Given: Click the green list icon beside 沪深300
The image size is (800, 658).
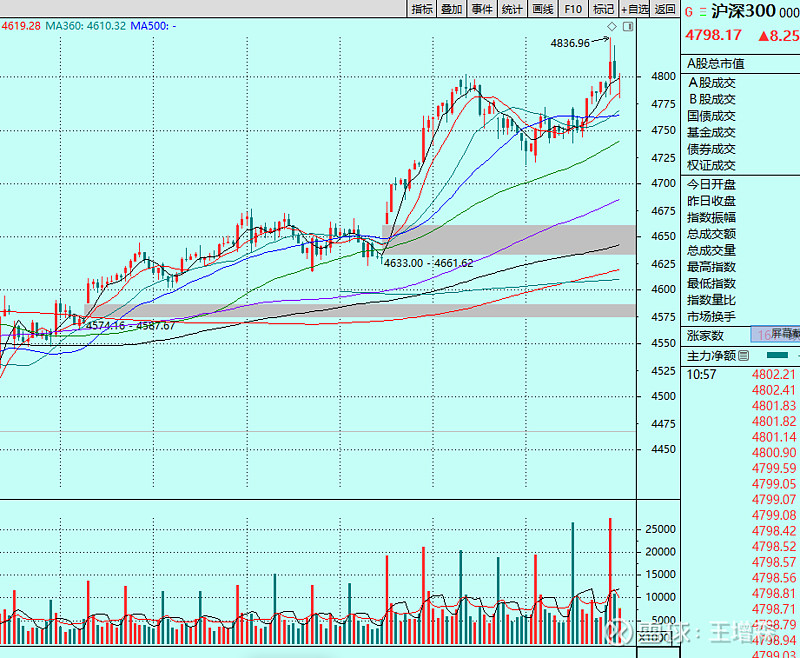Looking at the screenshot, I should pos(702,11).
